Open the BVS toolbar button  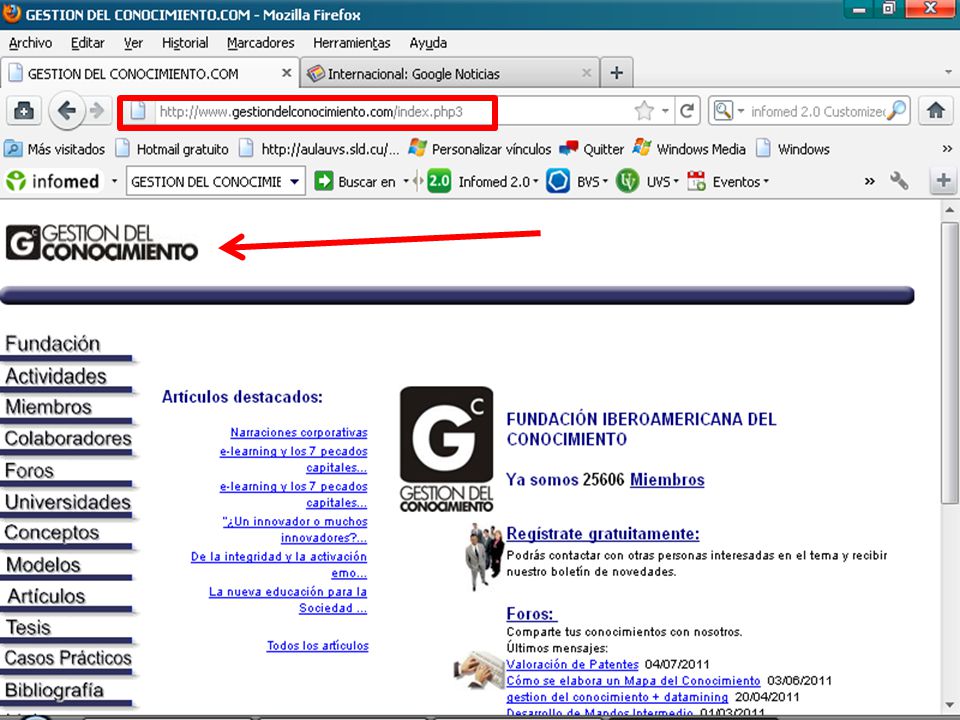coord(576,181)
